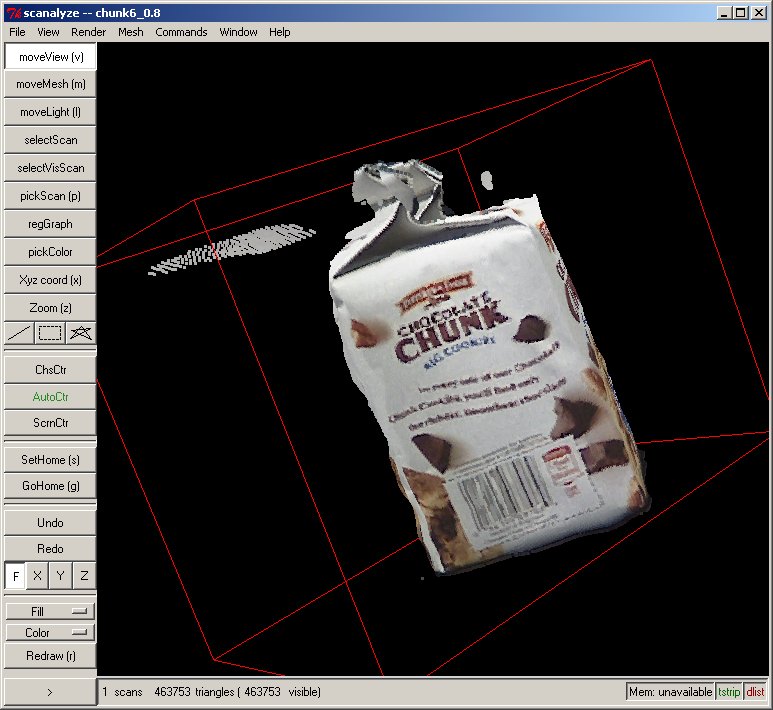Select the line selection tool icon

coord(19,333)
